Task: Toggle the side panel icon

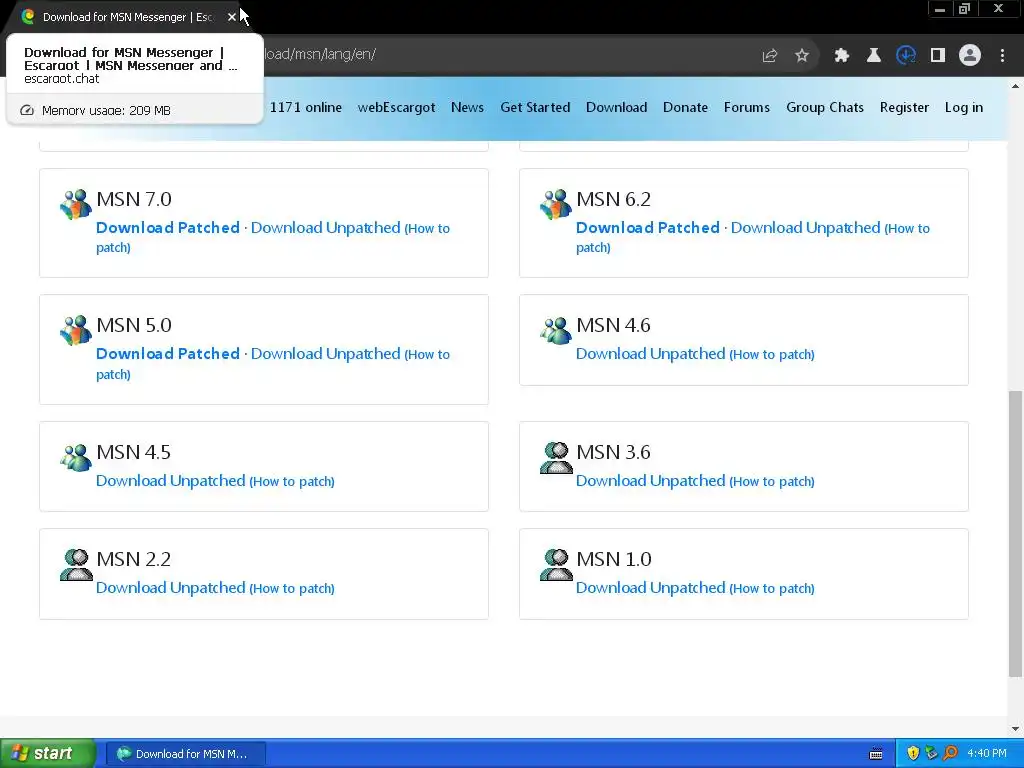Action: [x=938, y=56]
